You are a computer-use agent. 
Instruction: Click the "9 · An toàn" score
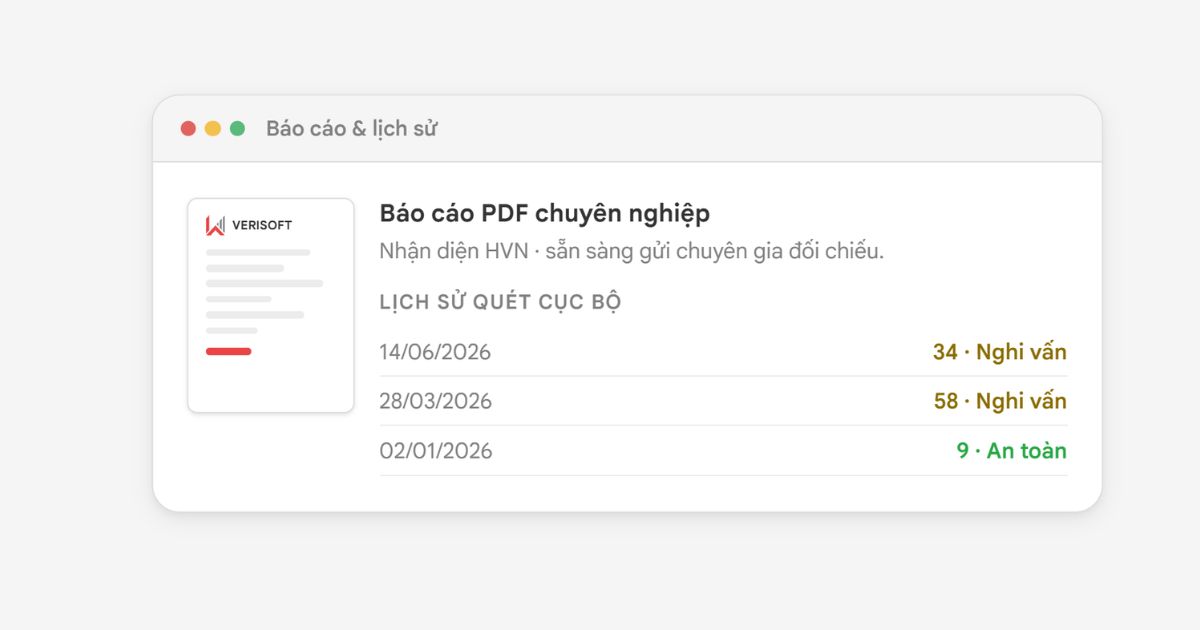click(x=1012, y=451)
